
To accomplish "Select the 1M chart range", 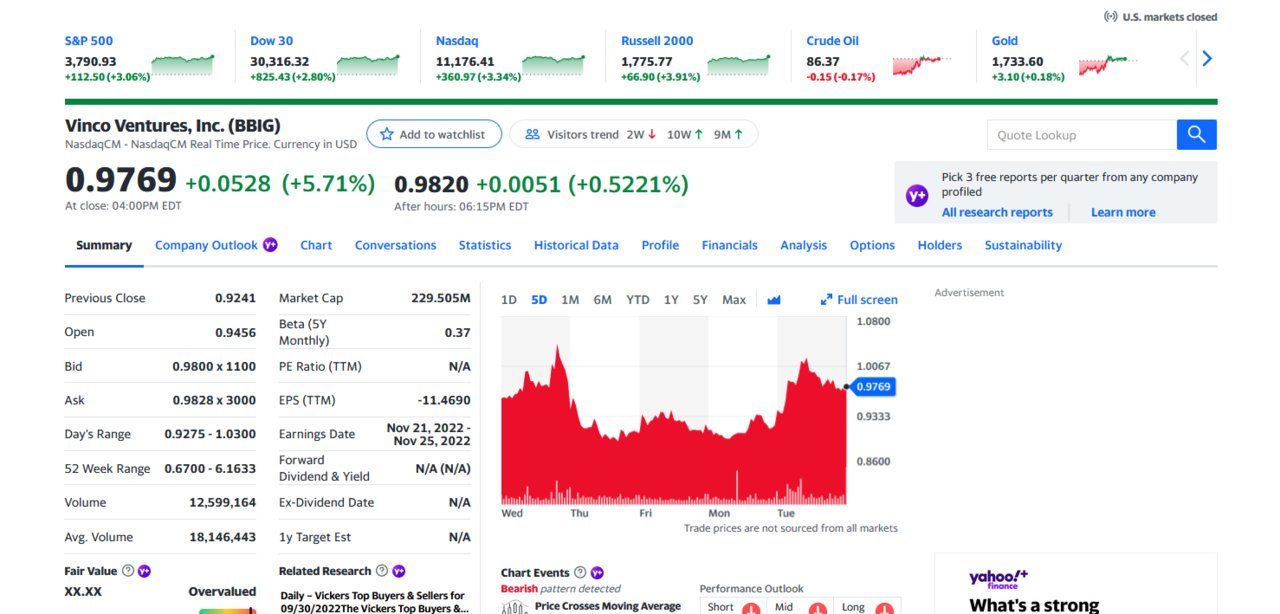I will [570, 300].
